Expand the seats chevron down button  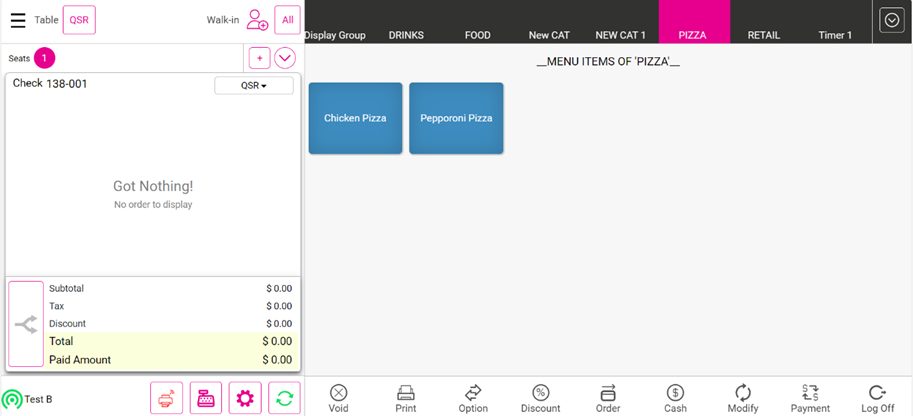[285, 58]
